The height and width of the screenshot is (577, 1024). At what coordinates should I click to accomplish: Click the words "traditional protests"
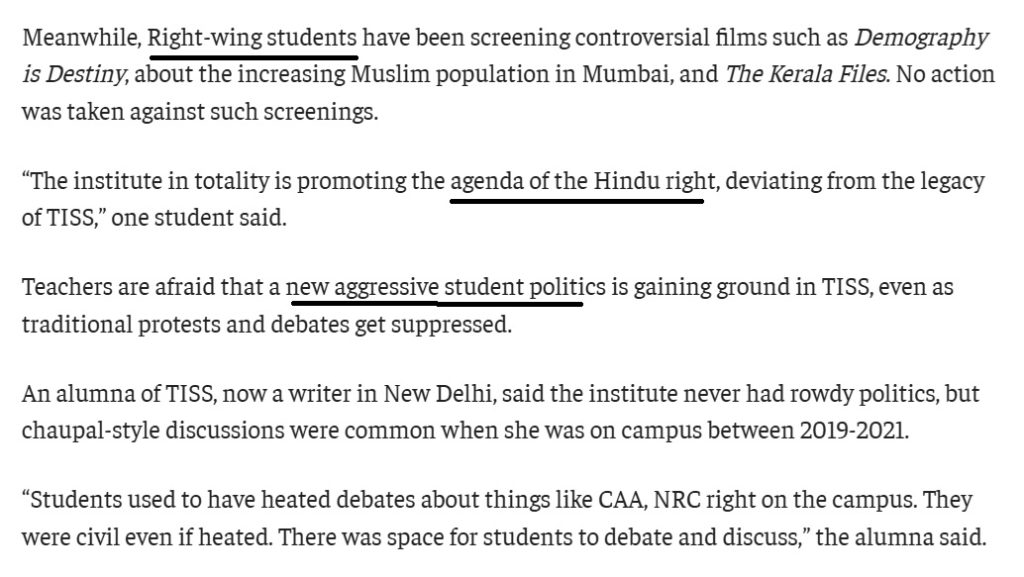107,326
